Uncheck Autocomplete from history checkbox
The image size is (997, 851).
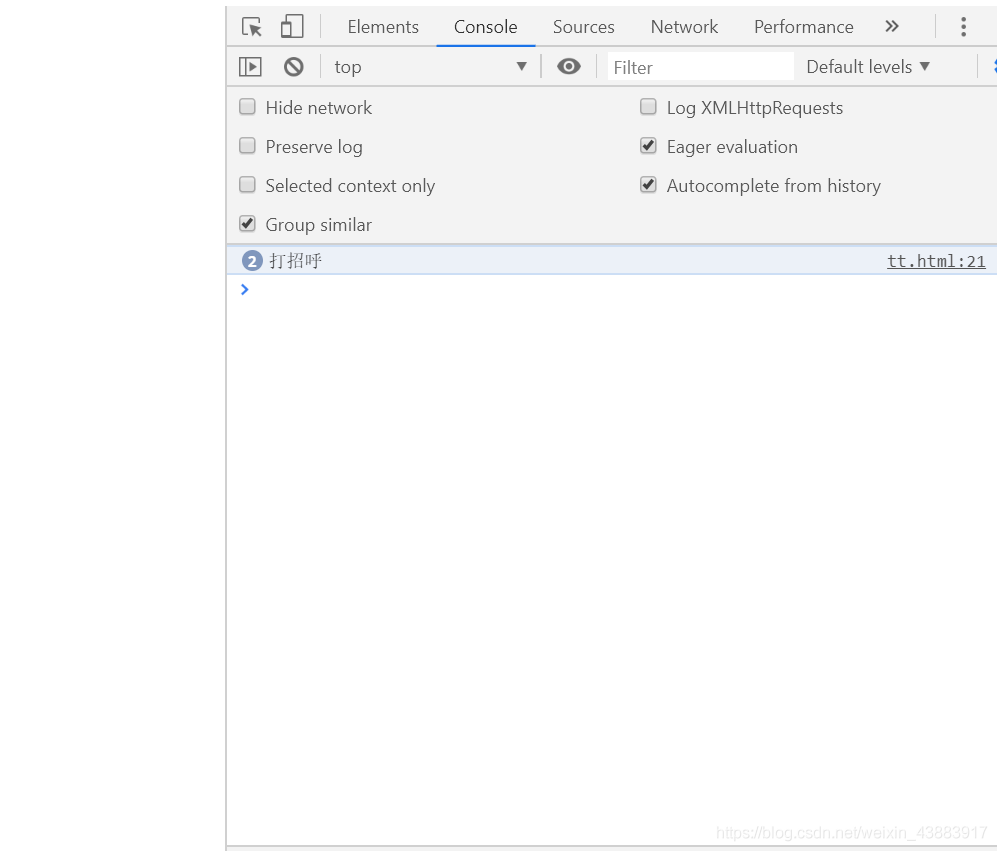[x=649, y=185]
